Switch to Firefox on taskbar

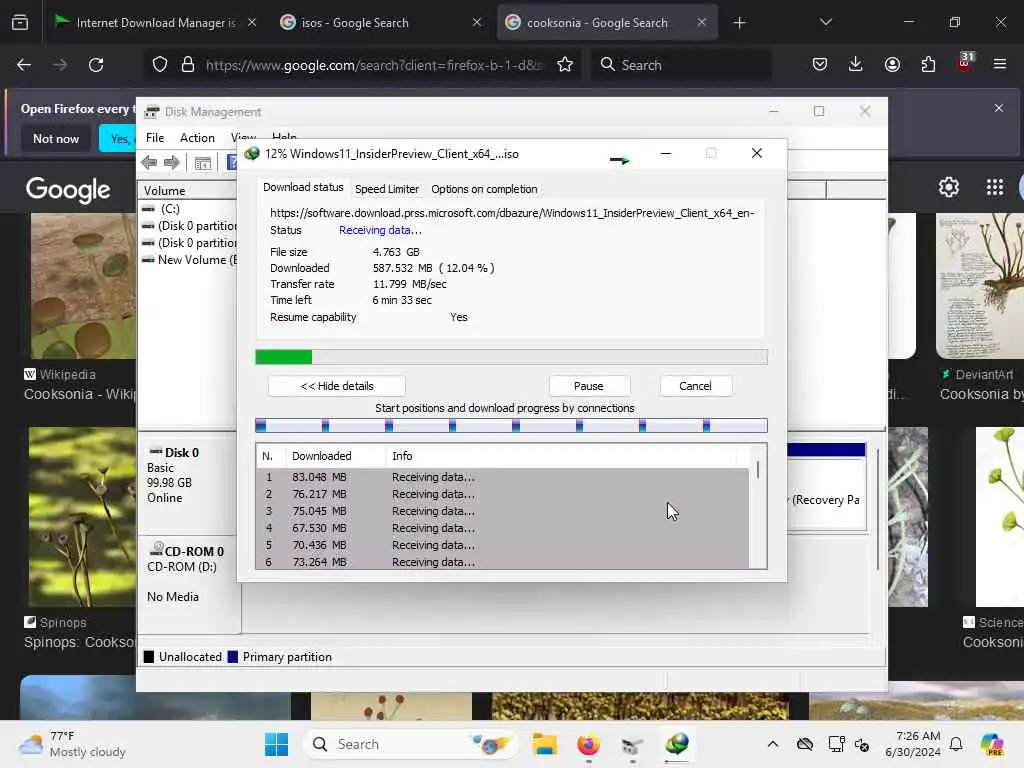[588, 744]
